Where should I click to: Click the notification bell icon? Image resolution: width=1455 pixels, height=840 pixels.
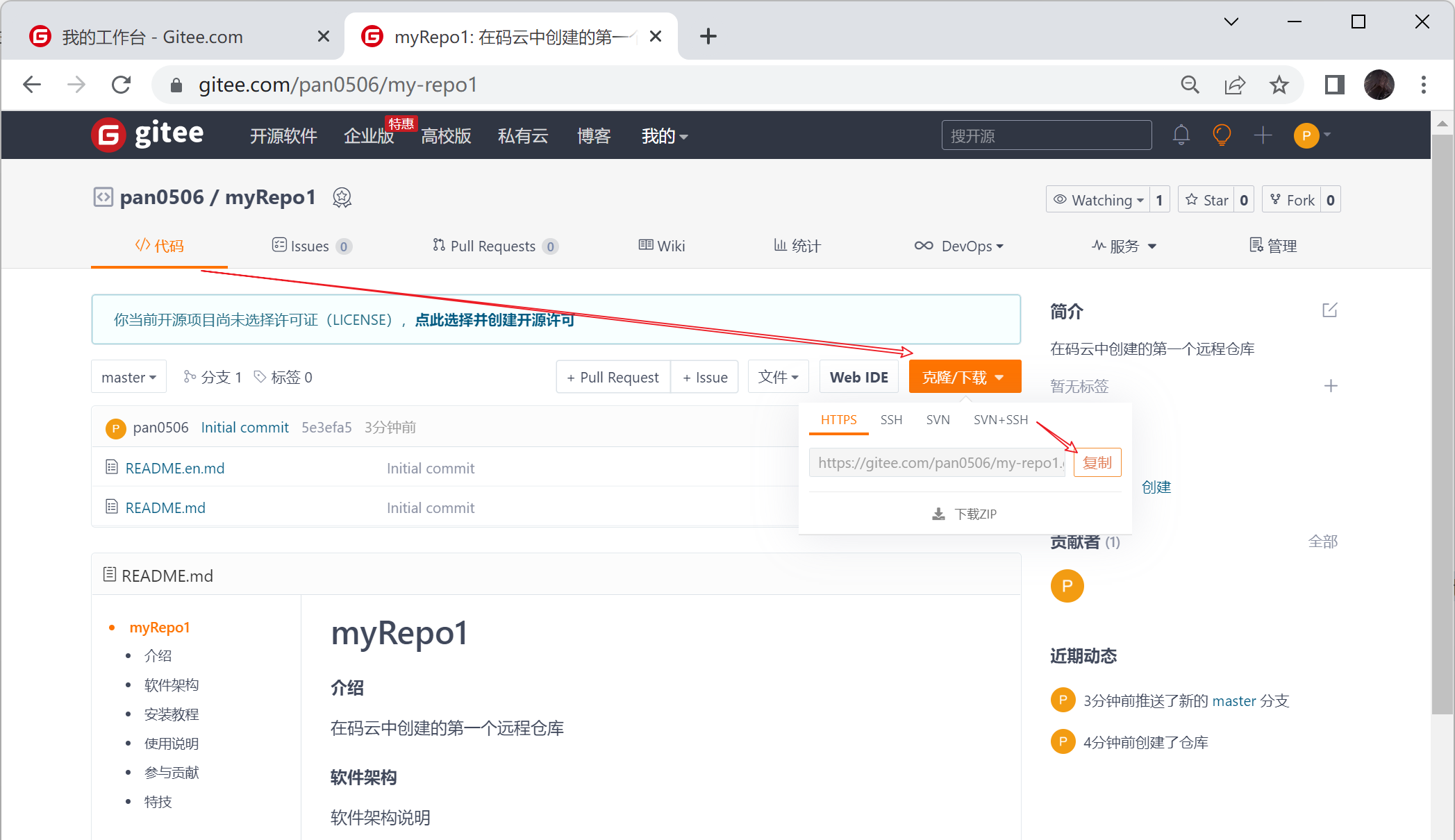pyautogui.click(x=1181, y=135)
